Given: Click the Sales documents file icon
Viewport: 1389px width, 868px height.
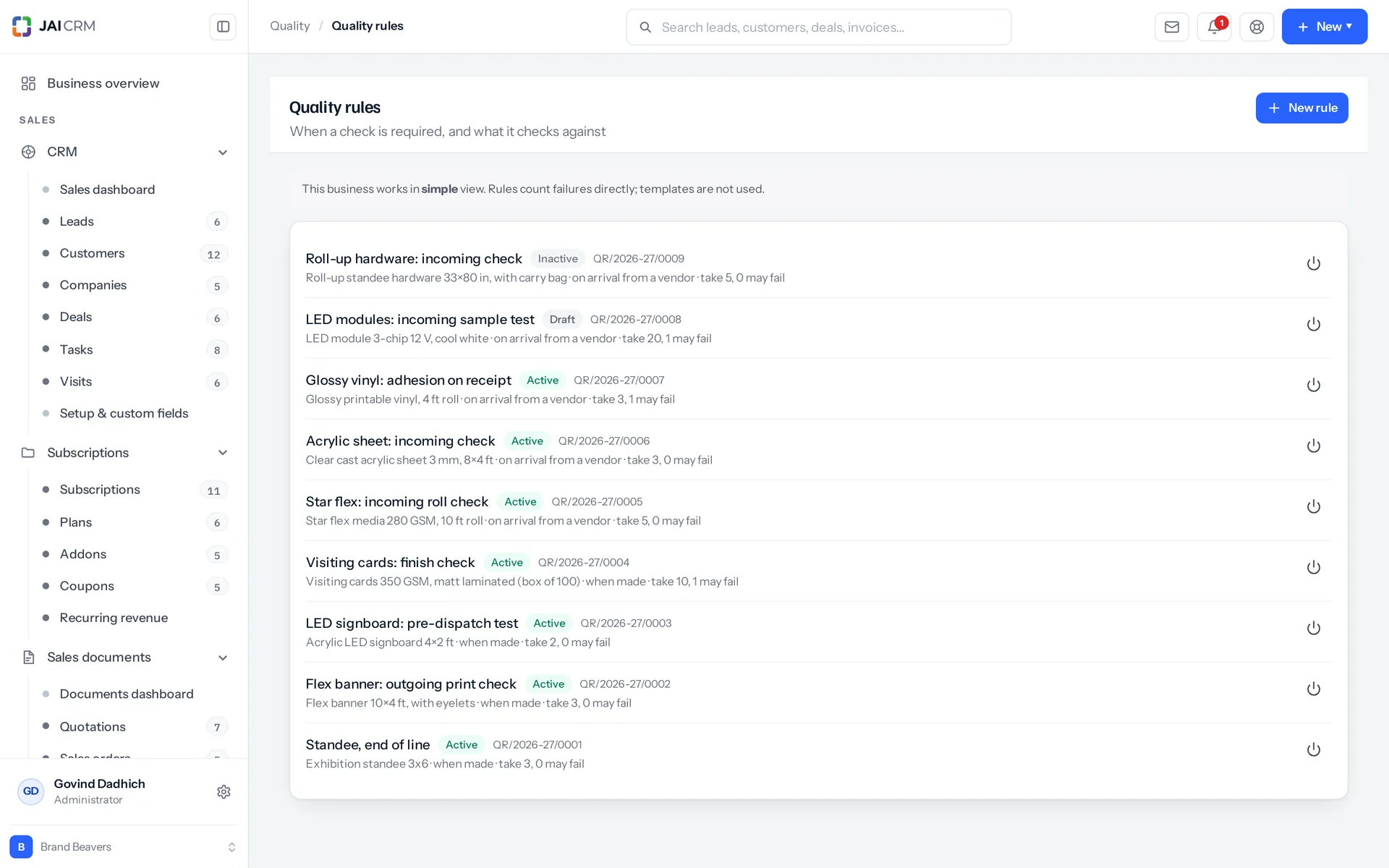Looking at the screenshot, I should 28,658.
